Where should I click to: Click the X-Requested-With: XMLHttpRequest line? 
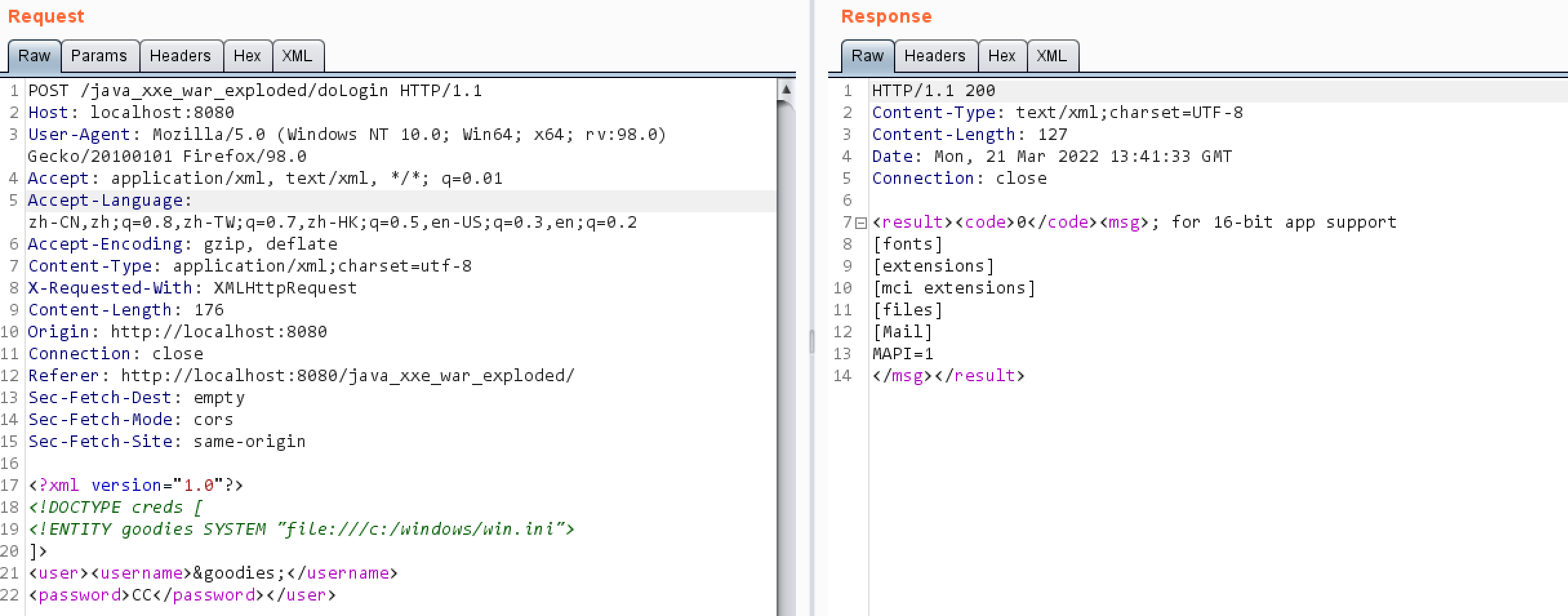[x=192, y=288]
